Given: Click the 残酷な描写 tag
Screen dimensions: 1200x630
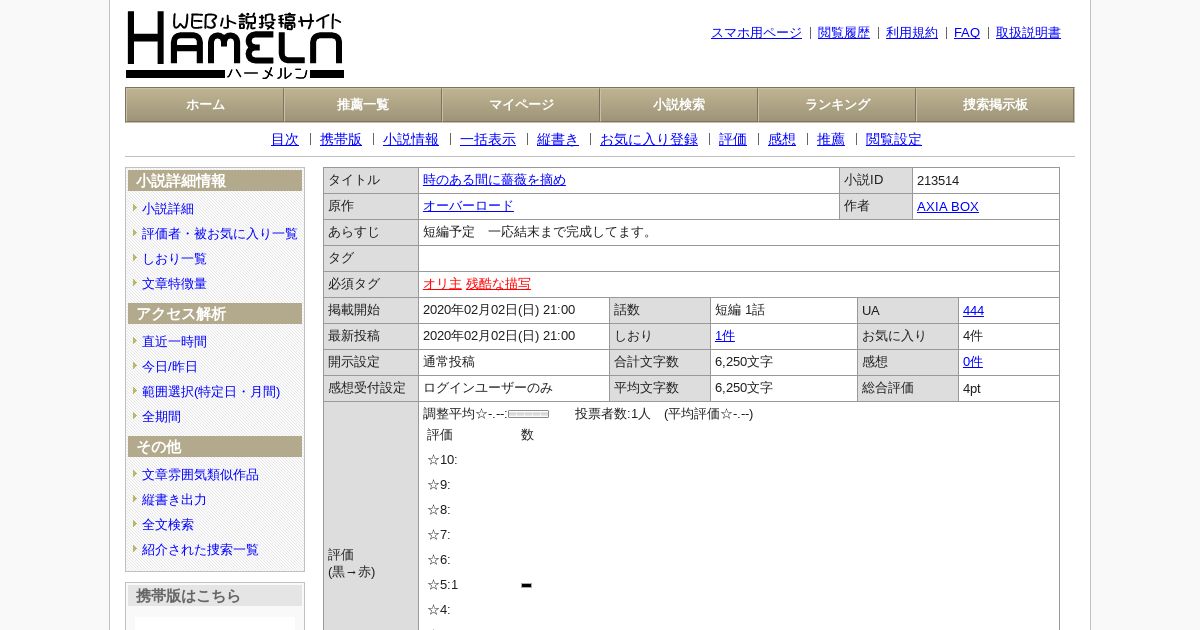Looking at the screenshot, I should (x=498, y=284).
